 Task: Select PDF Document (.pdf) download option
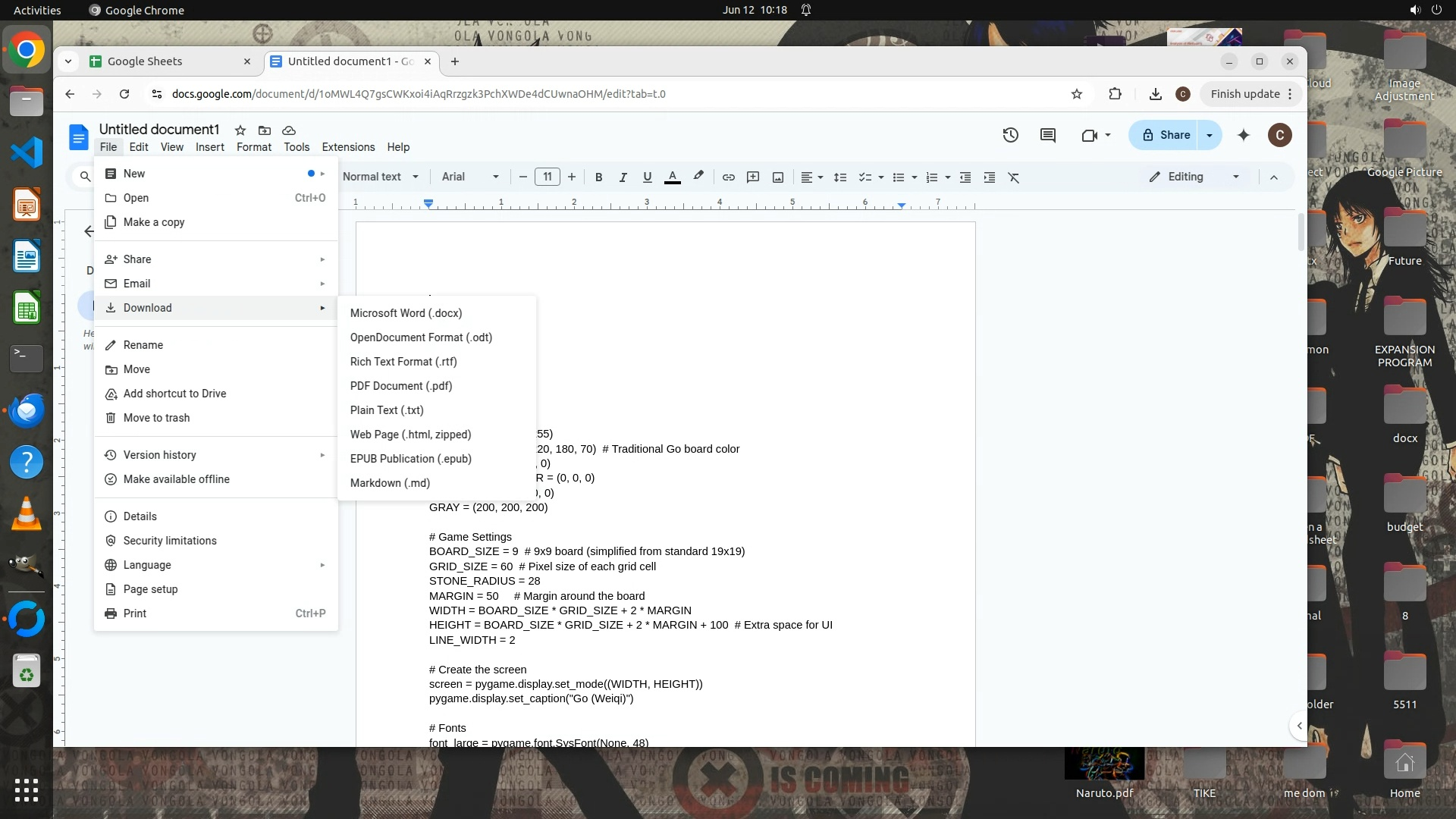coord(400,386)
